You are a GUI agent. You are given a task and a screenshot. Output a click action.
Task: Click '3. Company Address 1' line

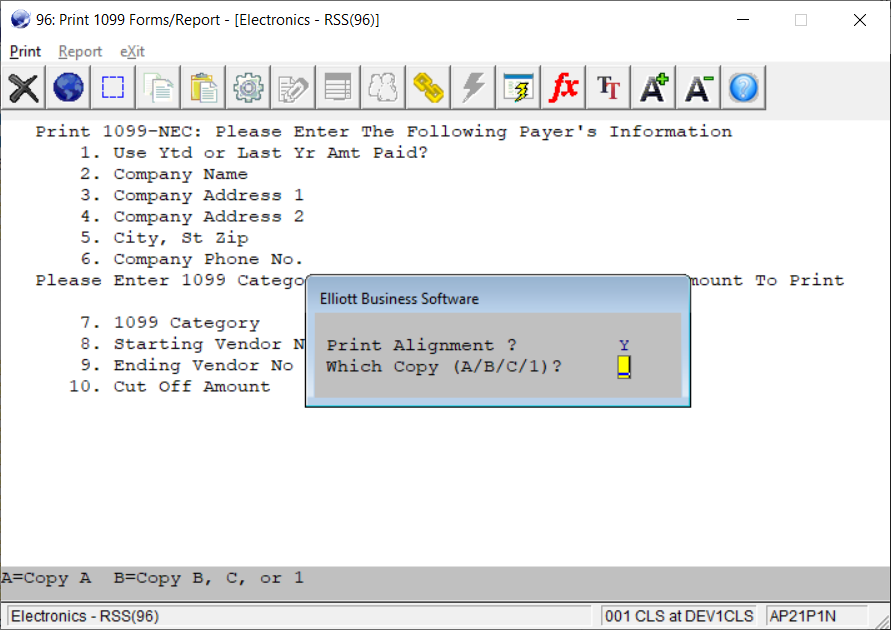192,195
